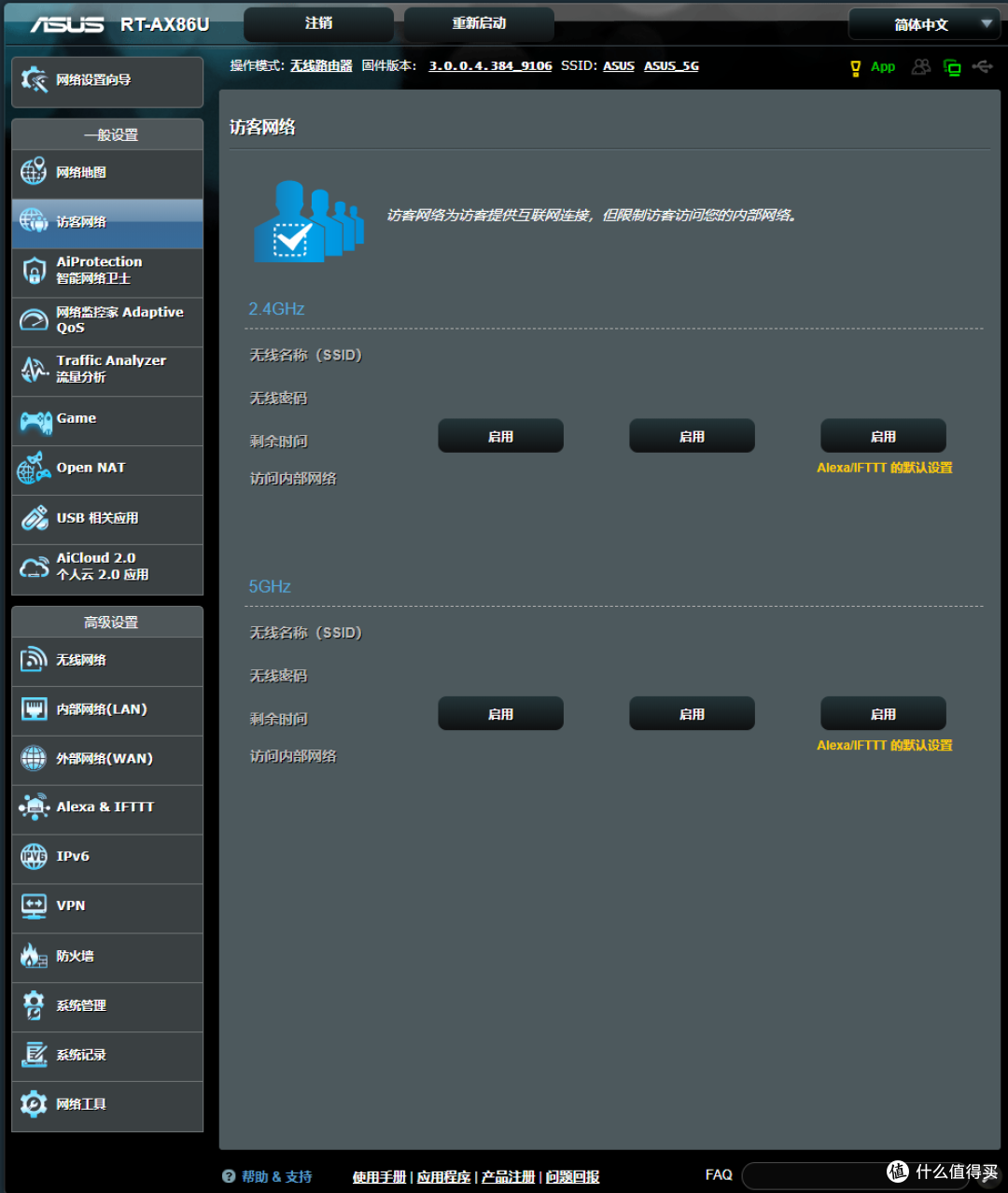Enable the third 2.4GHz Alexa/IFTTT guest network
The image size is (1008, 1193).
883,436
